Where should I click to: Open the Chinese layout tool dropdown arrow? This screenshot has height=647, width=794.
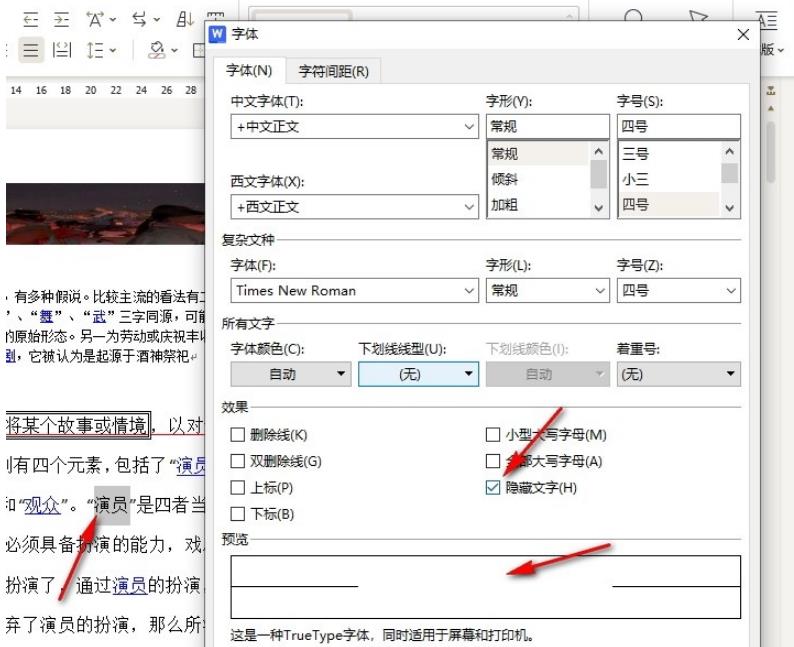[x=113, y=20]
